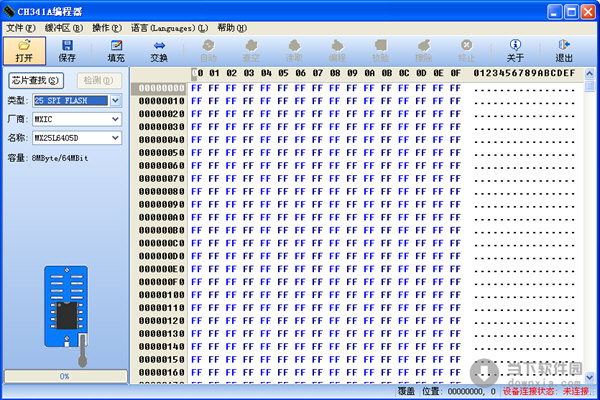Screen dimensions: 600x400
Task: Click the hex view scrollbar thumb
Action: (x=590, y=86)
